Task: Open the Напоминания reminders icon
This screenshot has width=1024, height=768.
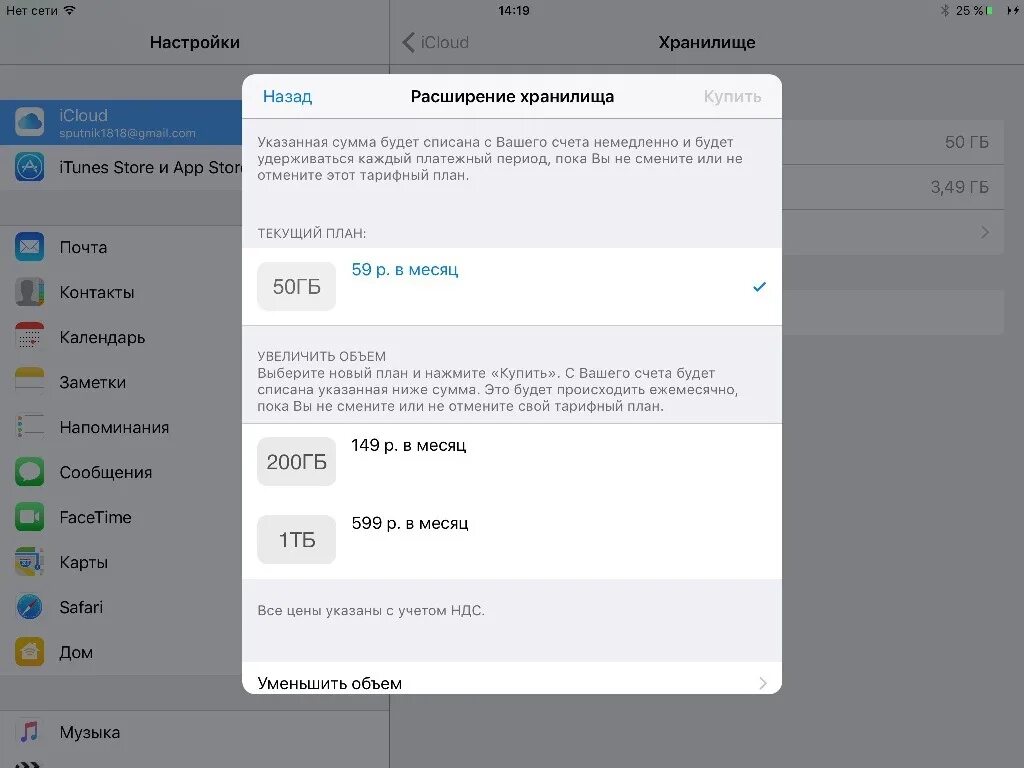Action: pos(29,427)
